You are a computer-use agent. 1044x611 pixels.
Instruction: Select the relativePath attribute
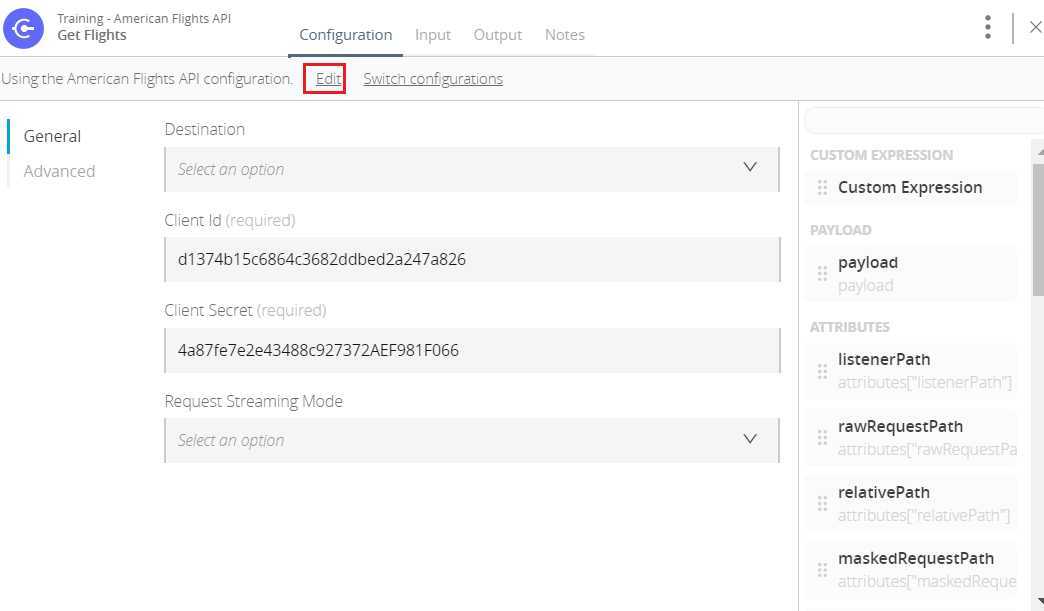click(912, 504)
